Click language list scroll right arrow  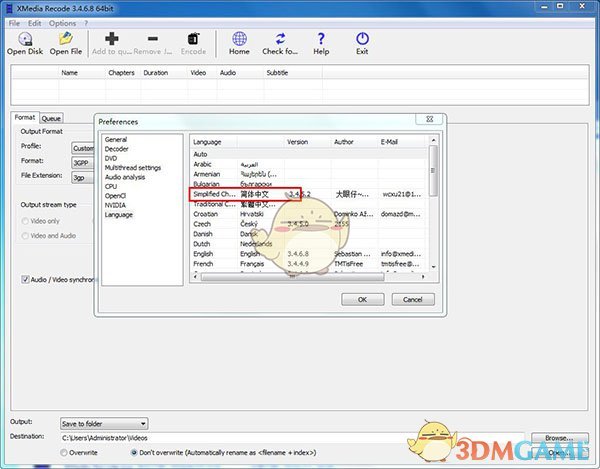[x=423, y=277]
